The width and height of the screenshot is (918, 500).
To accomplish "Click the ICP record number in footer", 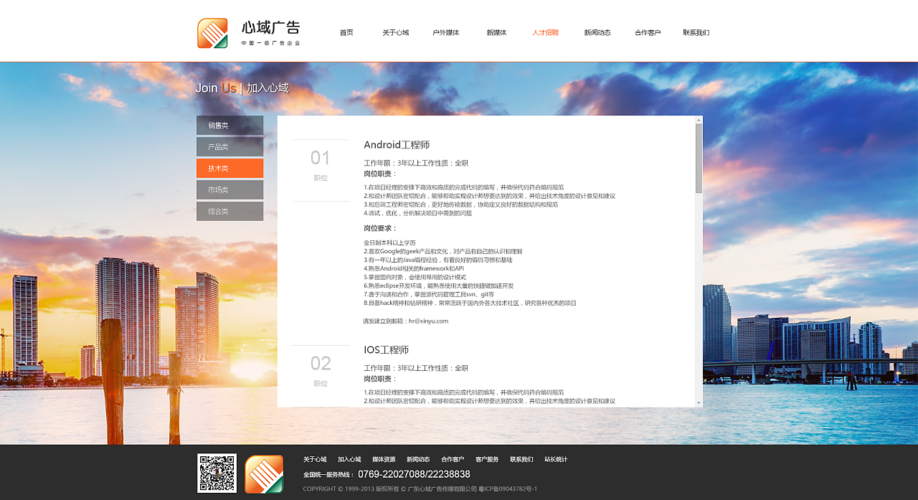I will click(x=508, y=489).
